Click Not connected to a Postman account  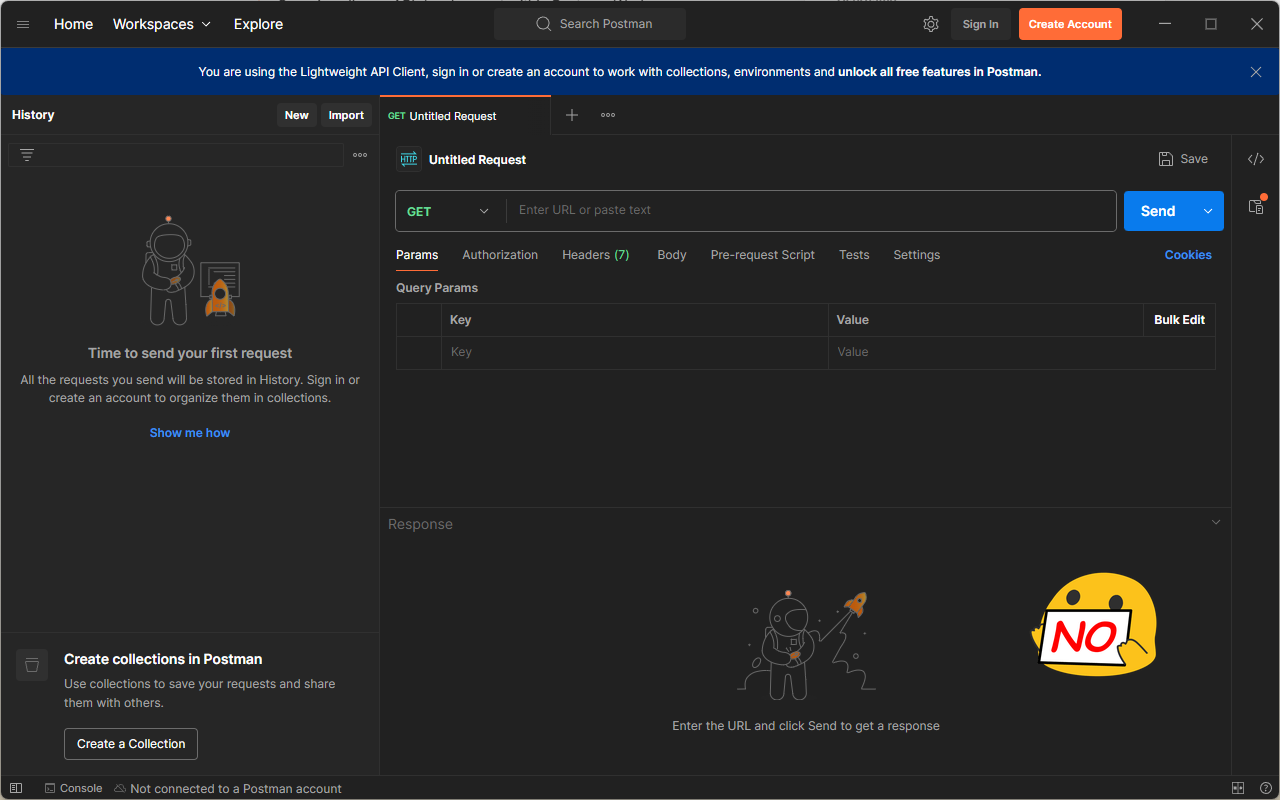coord(228,788)
